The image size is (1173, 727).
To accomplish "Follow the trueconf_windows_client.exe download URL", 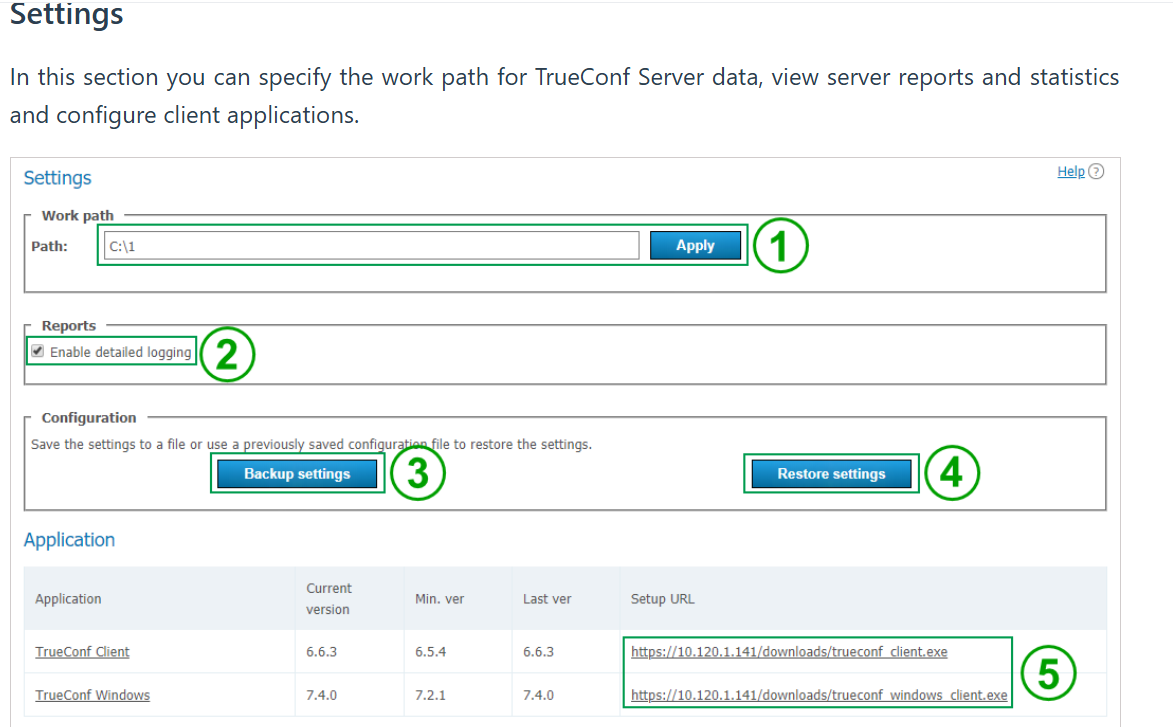I will 819,695.
